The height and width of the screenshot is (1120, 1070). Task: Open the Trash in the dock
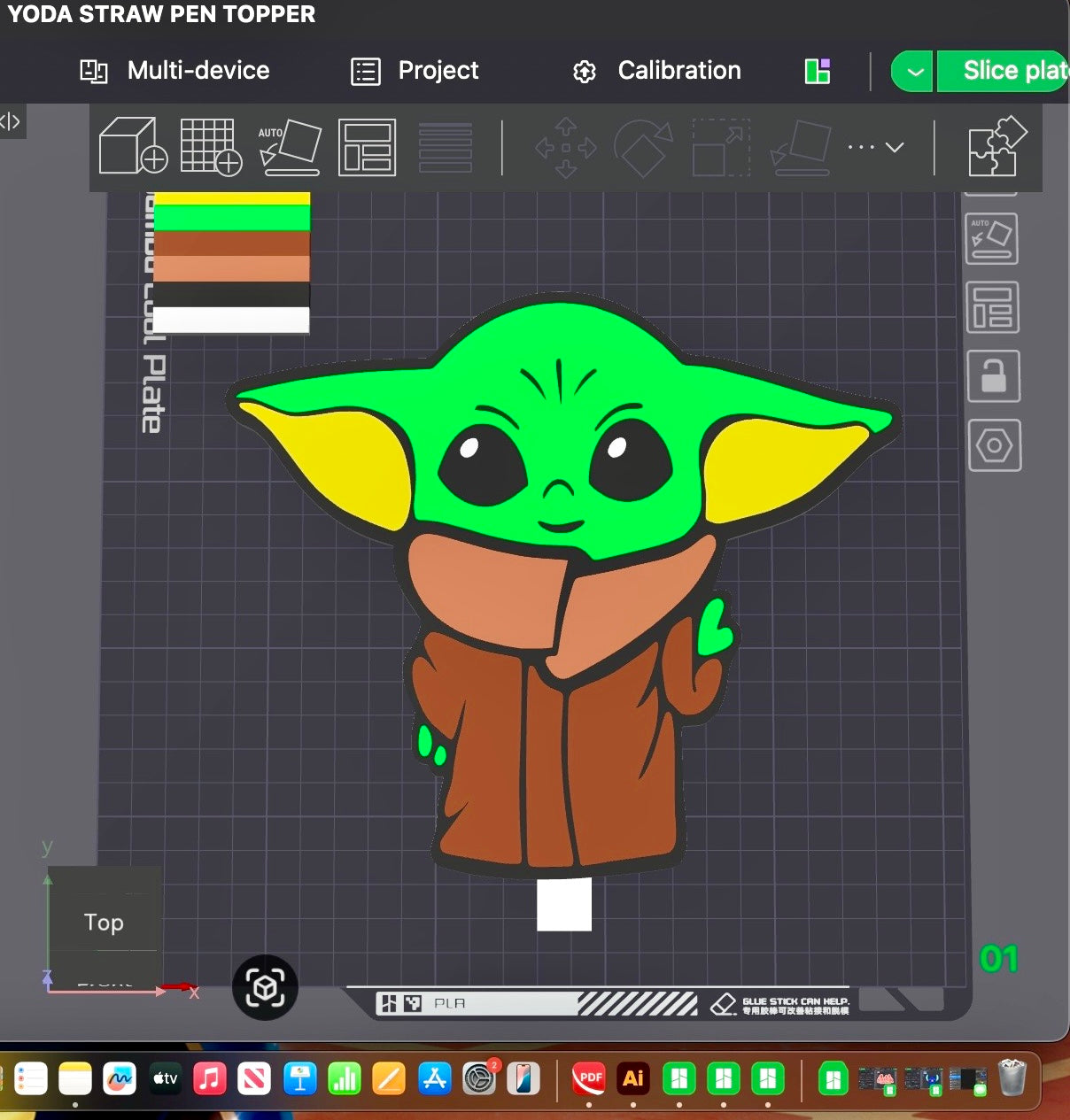[1012, 1078]
